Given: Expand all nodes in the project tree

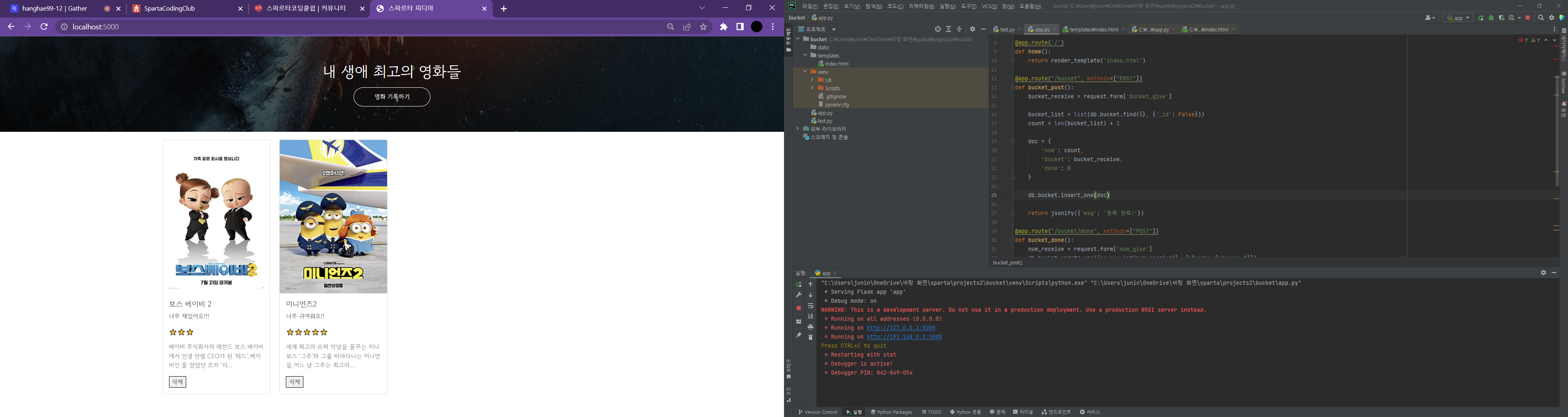Looking at the screenshot, I should tap(948, 29).
